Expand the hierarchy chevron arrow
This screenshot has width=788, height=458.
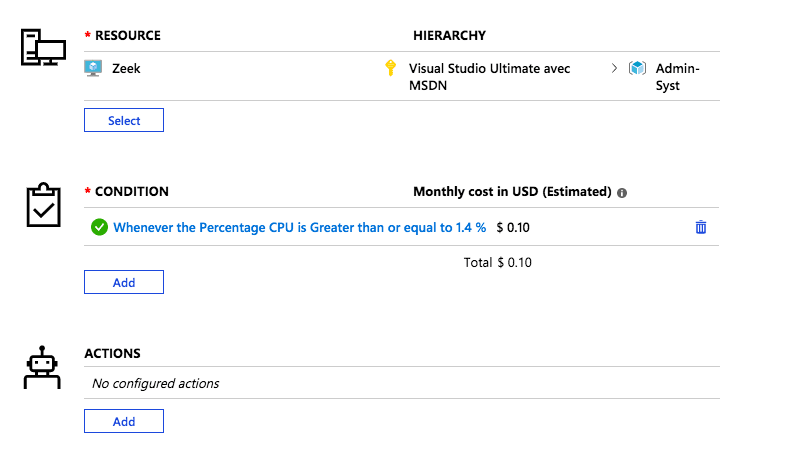coord(614,69)
